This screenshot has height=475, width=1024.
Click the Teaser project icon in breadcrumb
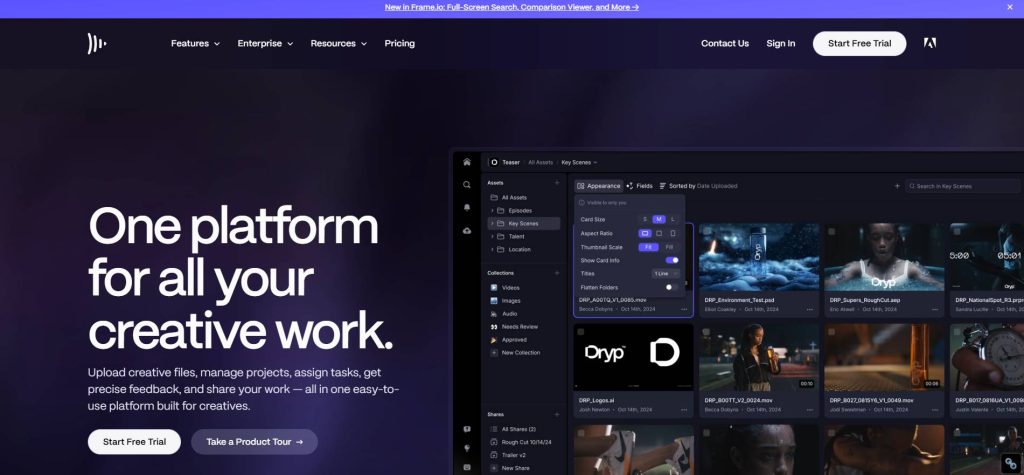pyautogui.click(x=494, y=162)
